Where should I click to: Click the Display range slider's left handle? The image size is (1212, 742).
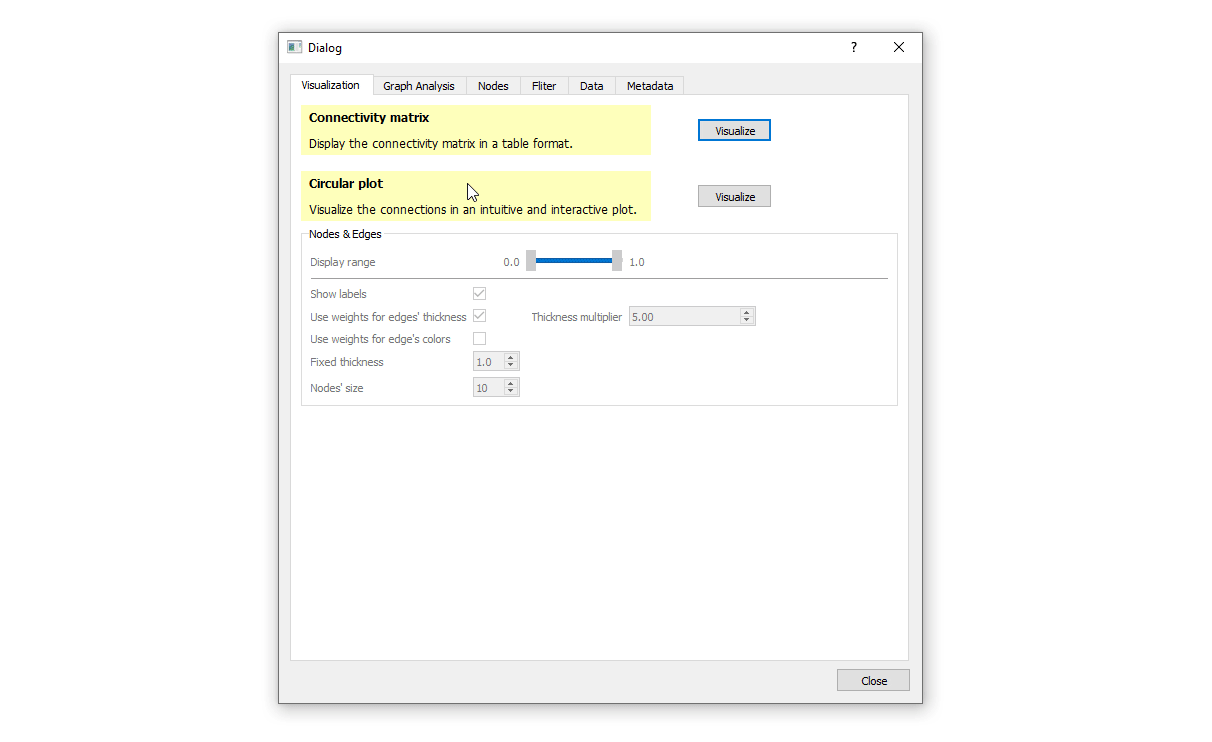[531, 261]
